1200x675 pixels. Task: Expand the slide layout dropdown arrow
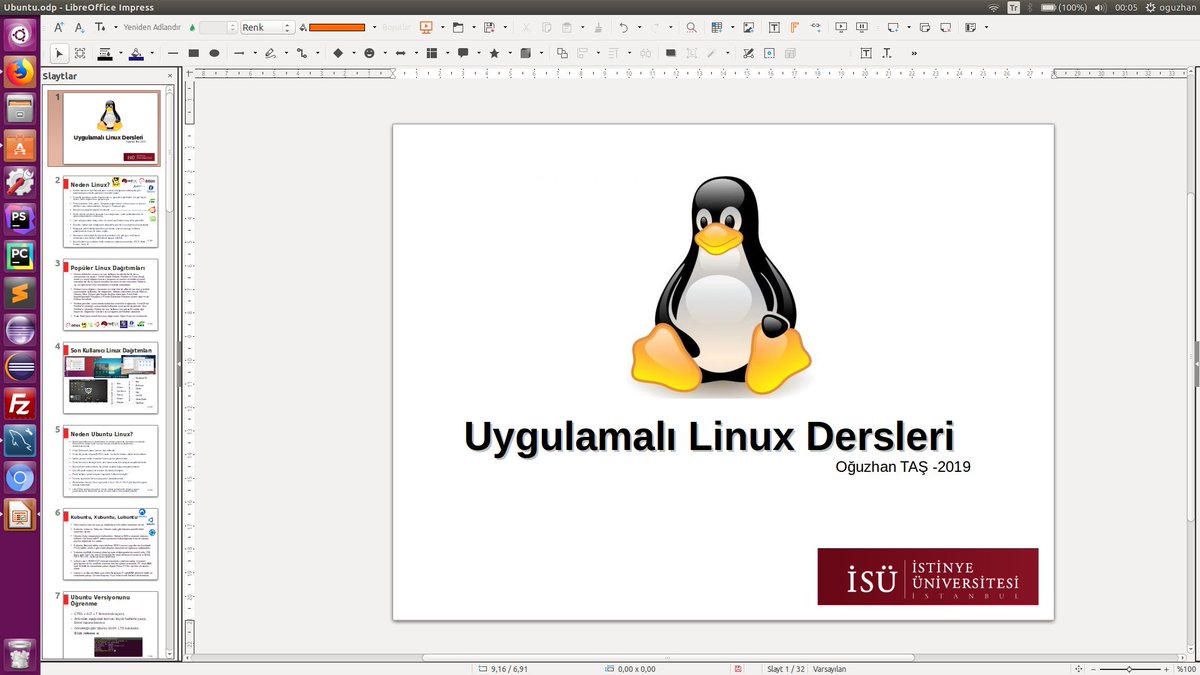pos(986,27)
